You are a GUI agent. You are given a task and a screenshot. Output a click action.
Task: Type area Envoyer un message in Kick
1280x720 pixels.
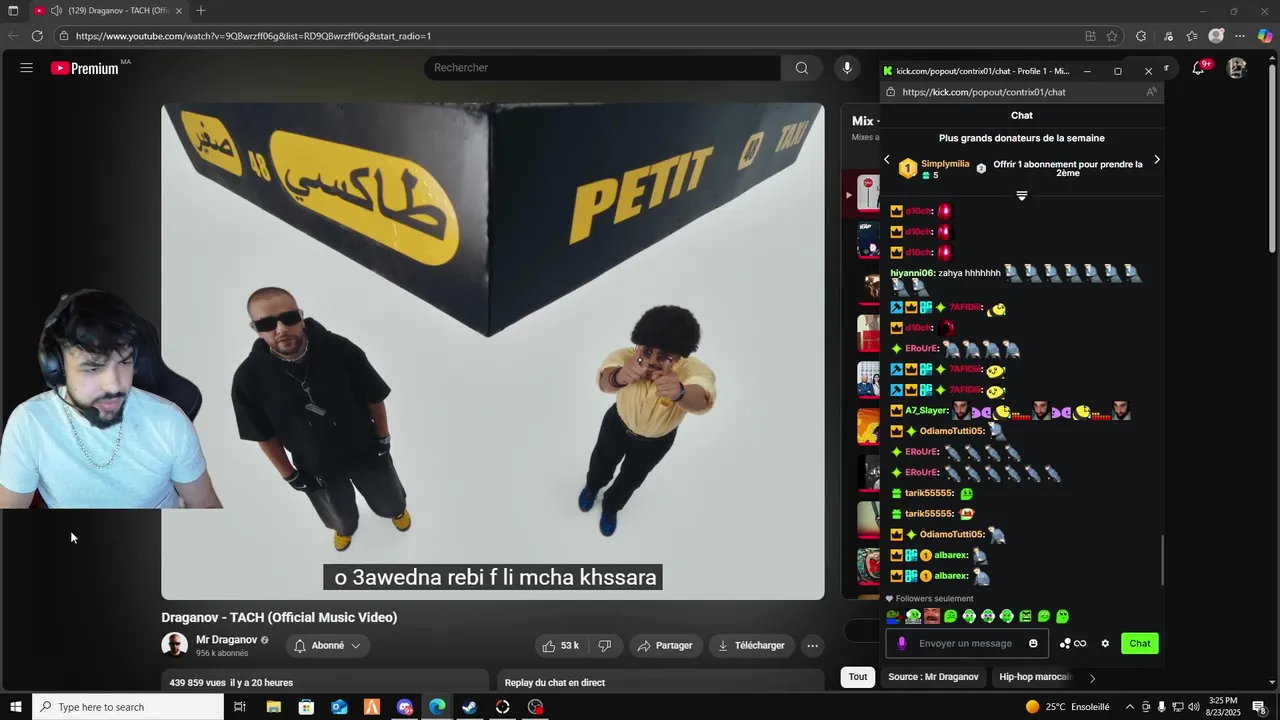(966, 644)
